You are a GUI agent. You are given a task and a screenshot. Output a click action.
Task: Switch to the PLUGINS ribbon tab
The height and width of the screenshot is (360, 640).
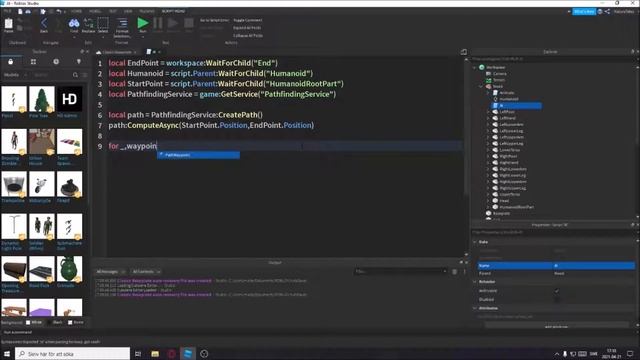pos(147,11)
